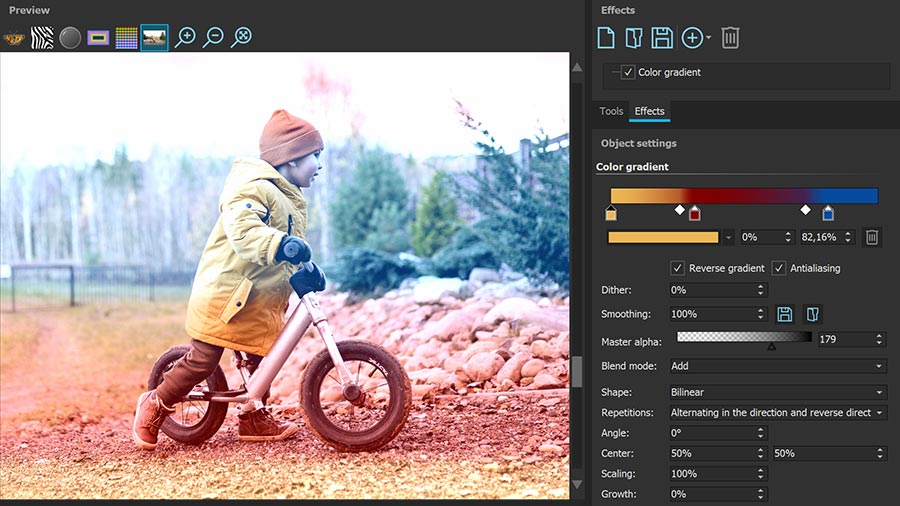900x506 pixels.
Task: Select the blue gradient color stop
Action: (828, 214)
